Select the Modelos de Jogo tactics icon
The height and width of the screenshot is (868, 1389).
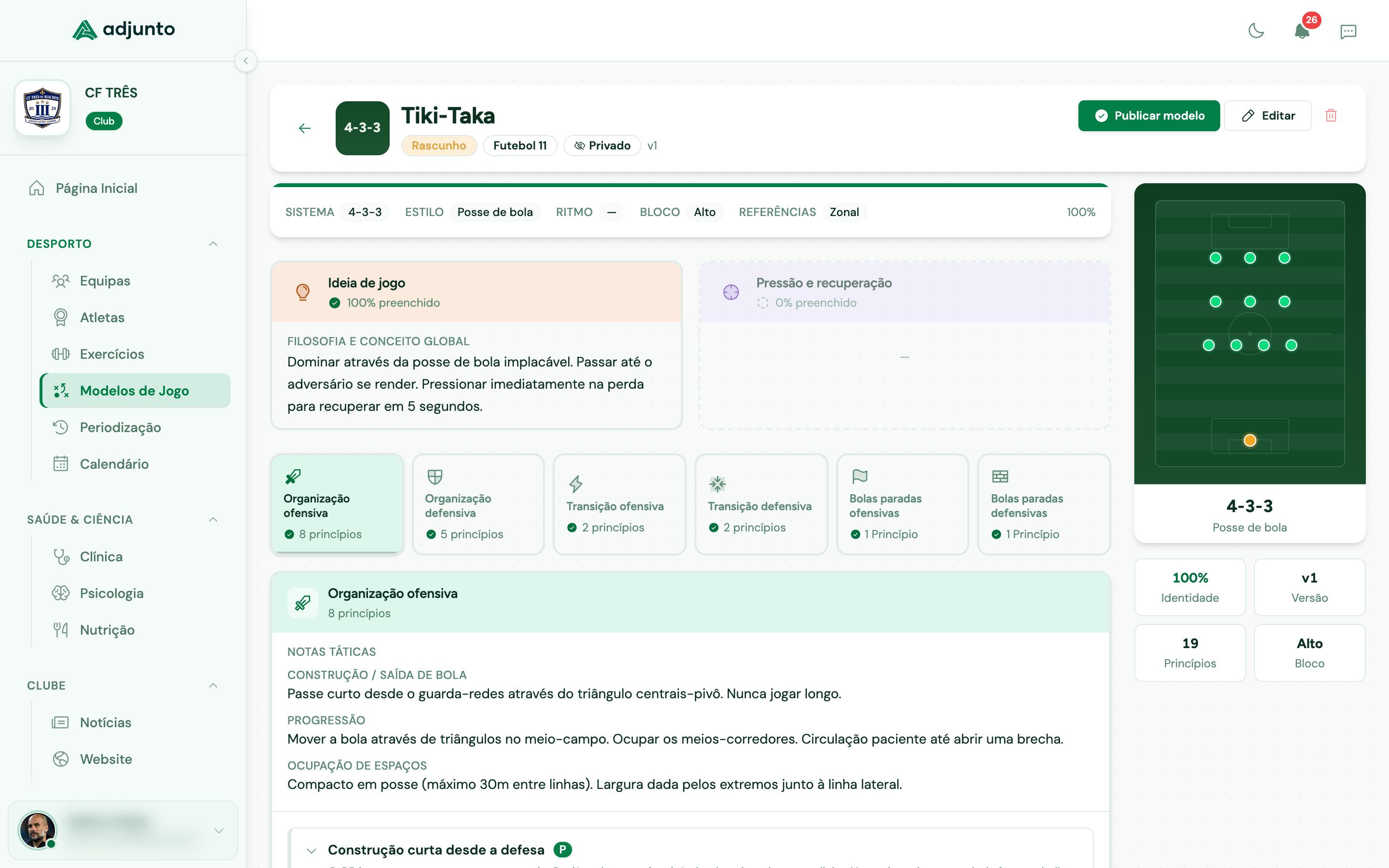tap(61, 391)
